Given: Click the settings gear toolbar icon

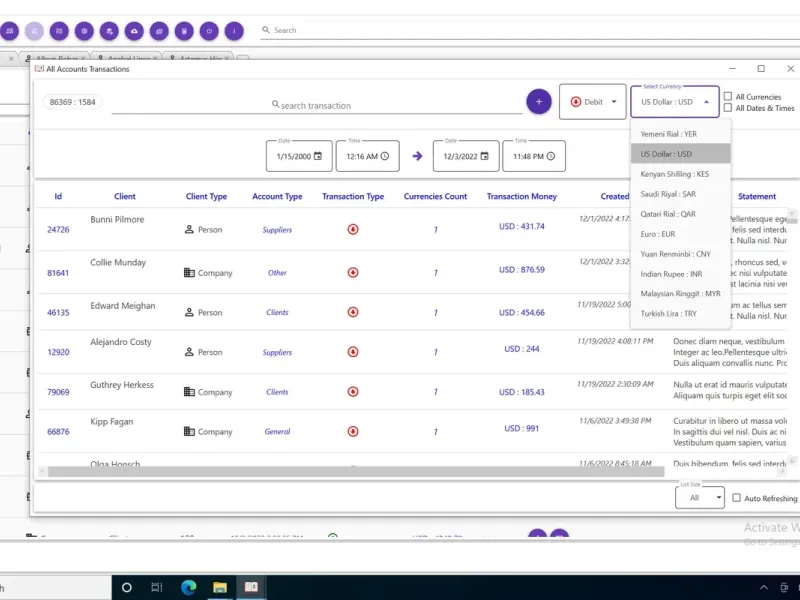Looking at the screenshot, I should click(x=85, y=31).
